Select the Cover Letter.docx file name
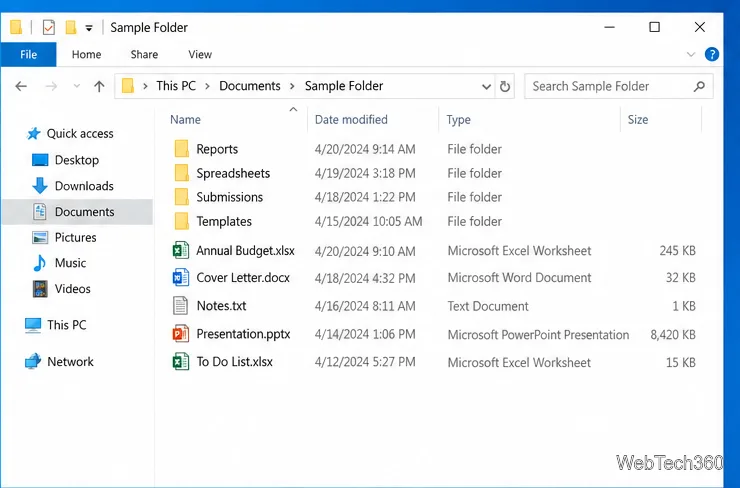740x488 pixels. coord(243,278)
